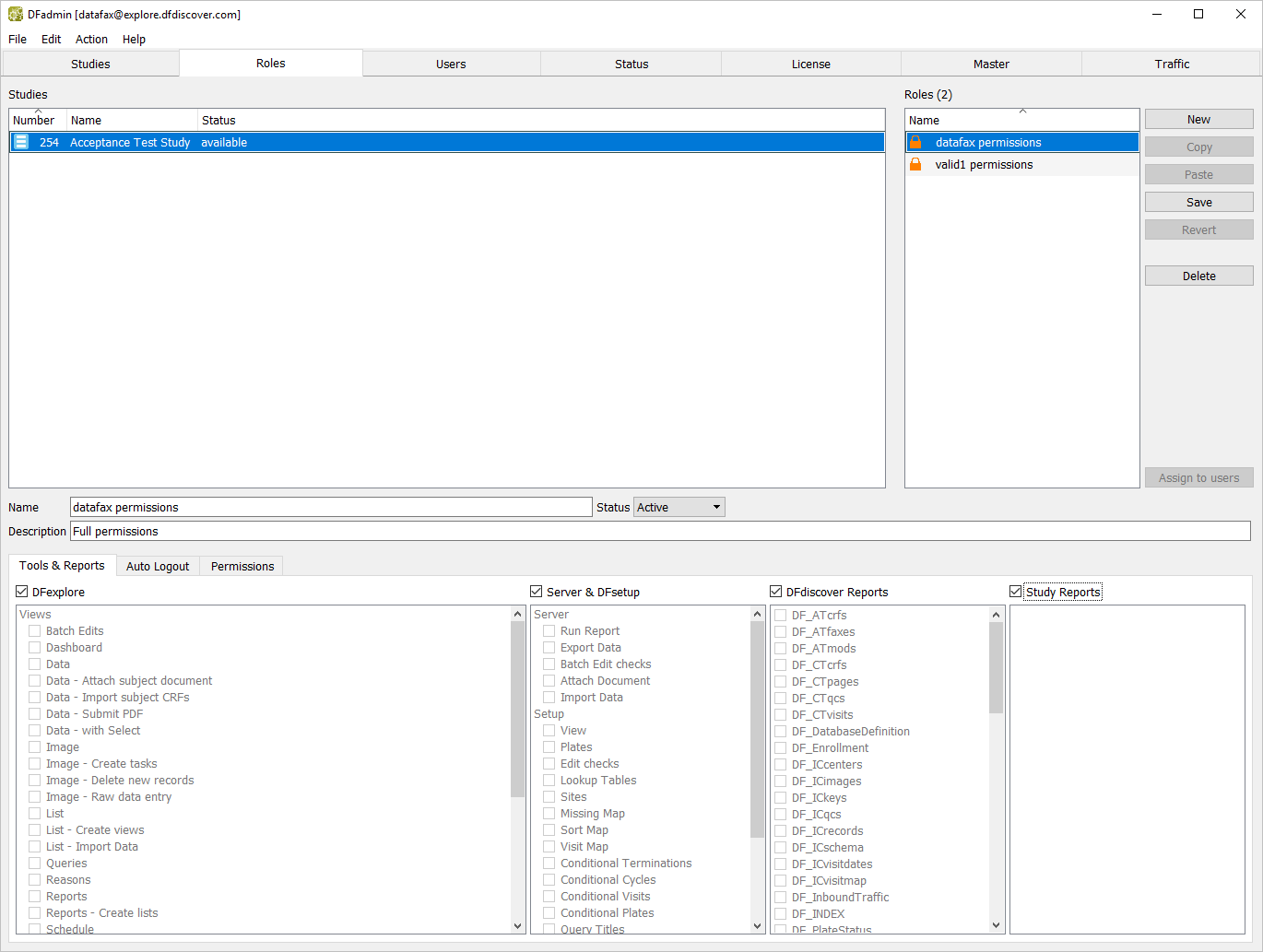1263x952 pixels.
Task: Uncheck the Study Reports checkbox
Action: [1016, 592]
